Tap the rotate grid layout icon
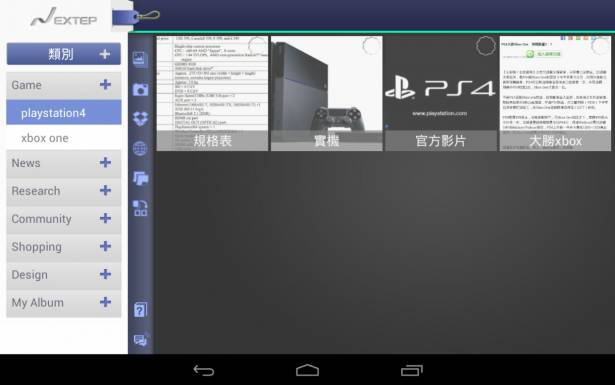This screenshot has width=615, height=385. (140, 208)
